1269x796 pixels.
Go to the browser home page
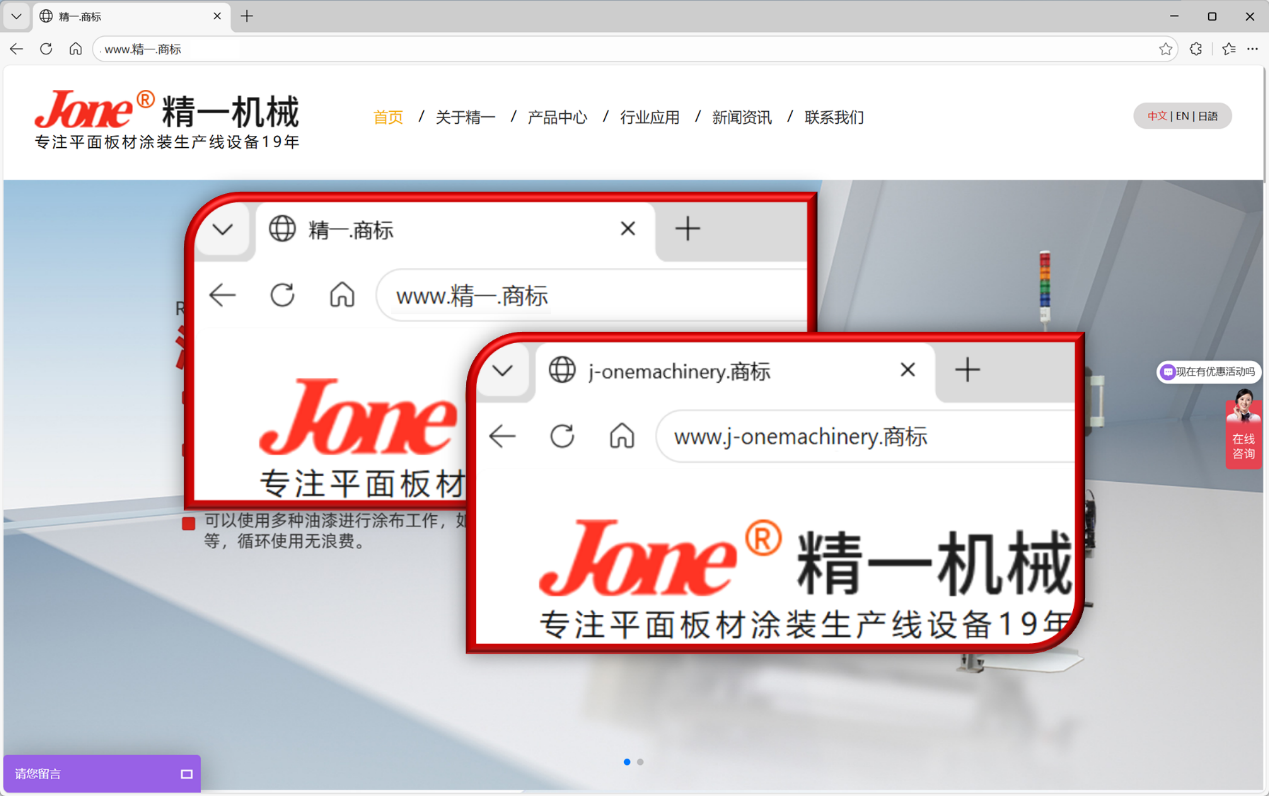point(75,48)
